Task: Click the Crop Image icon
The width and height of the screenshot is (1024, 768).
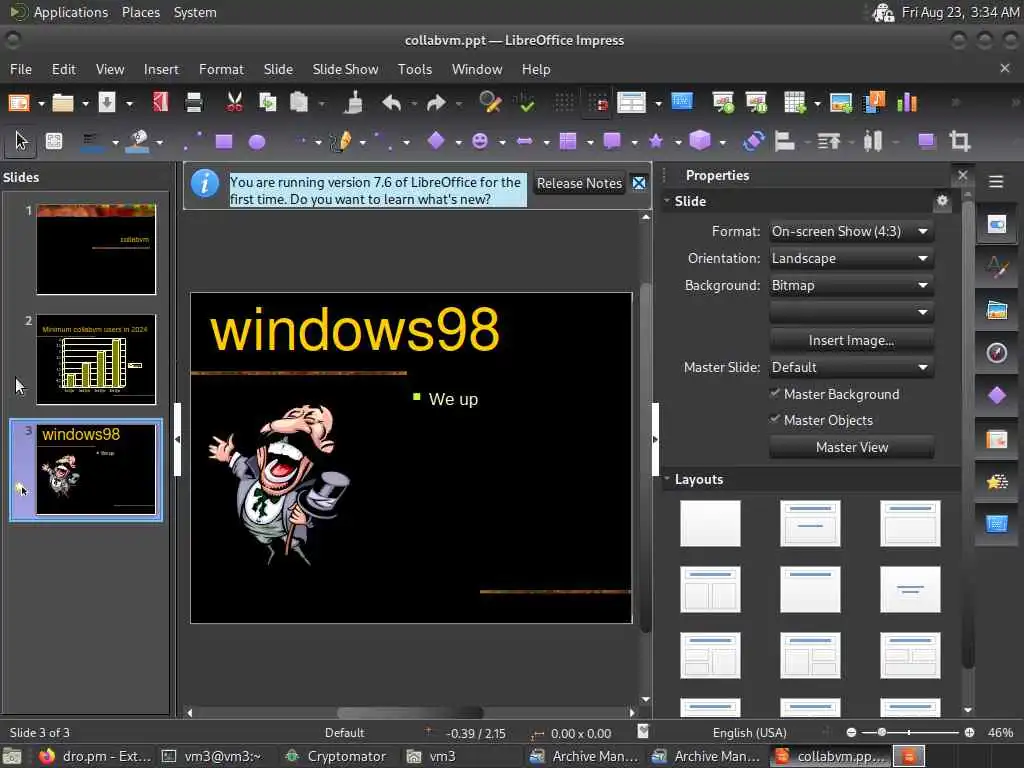Action: [x=959, y=141]
